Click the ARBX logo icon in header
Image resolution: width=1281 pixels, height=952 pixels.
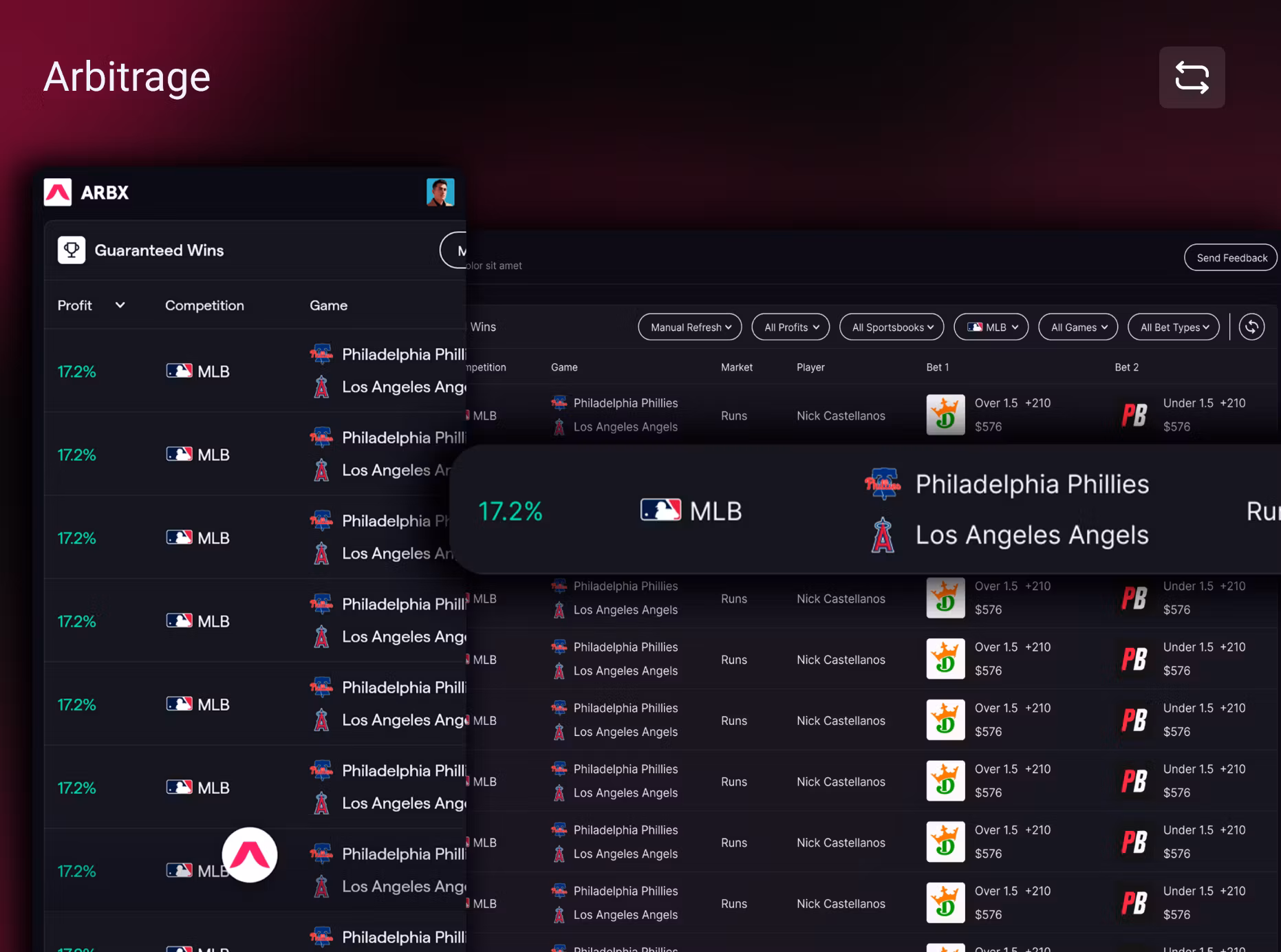point(58,193)
